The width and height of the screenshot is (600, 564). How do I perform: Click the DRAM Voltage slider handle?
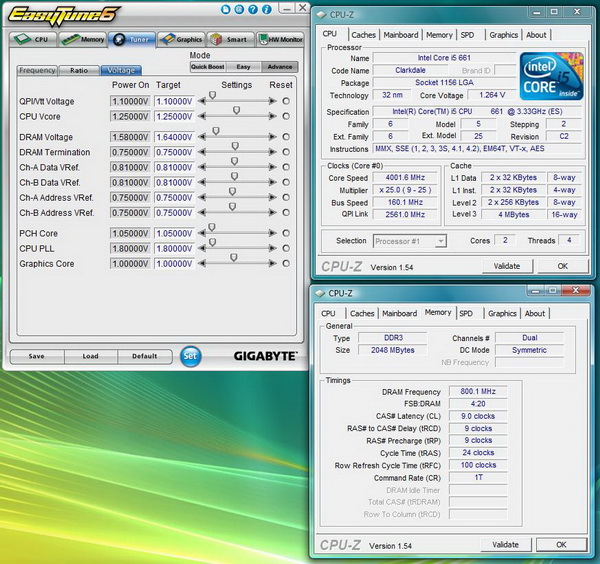coord(216,131)
